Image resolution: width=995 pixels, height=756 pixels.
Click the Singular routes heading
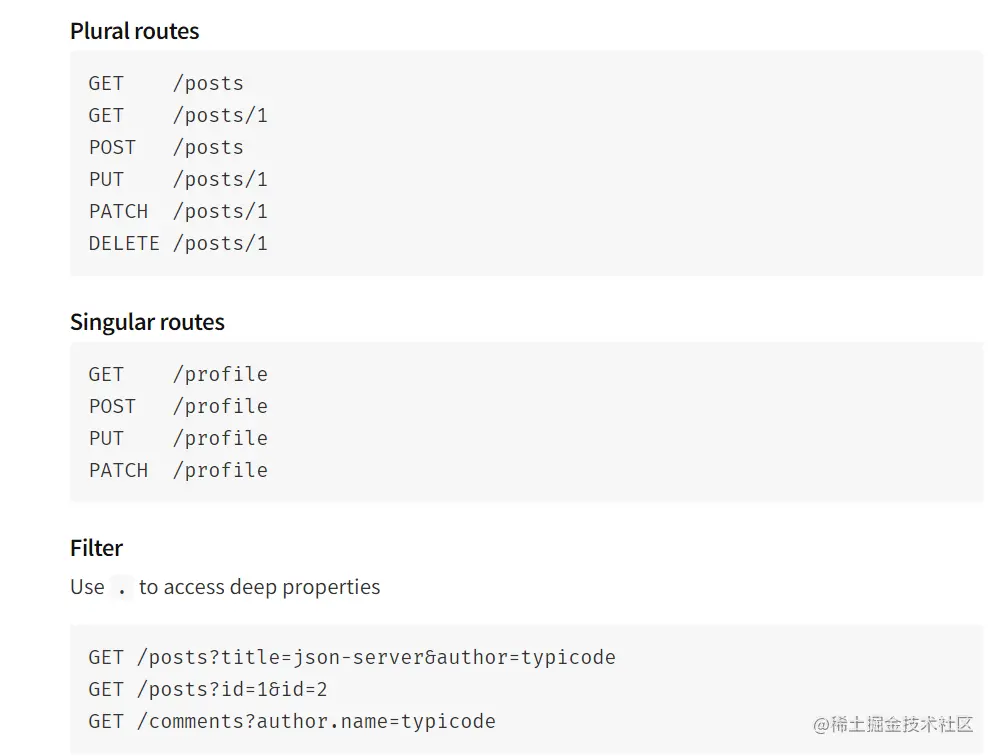(147, 322)
